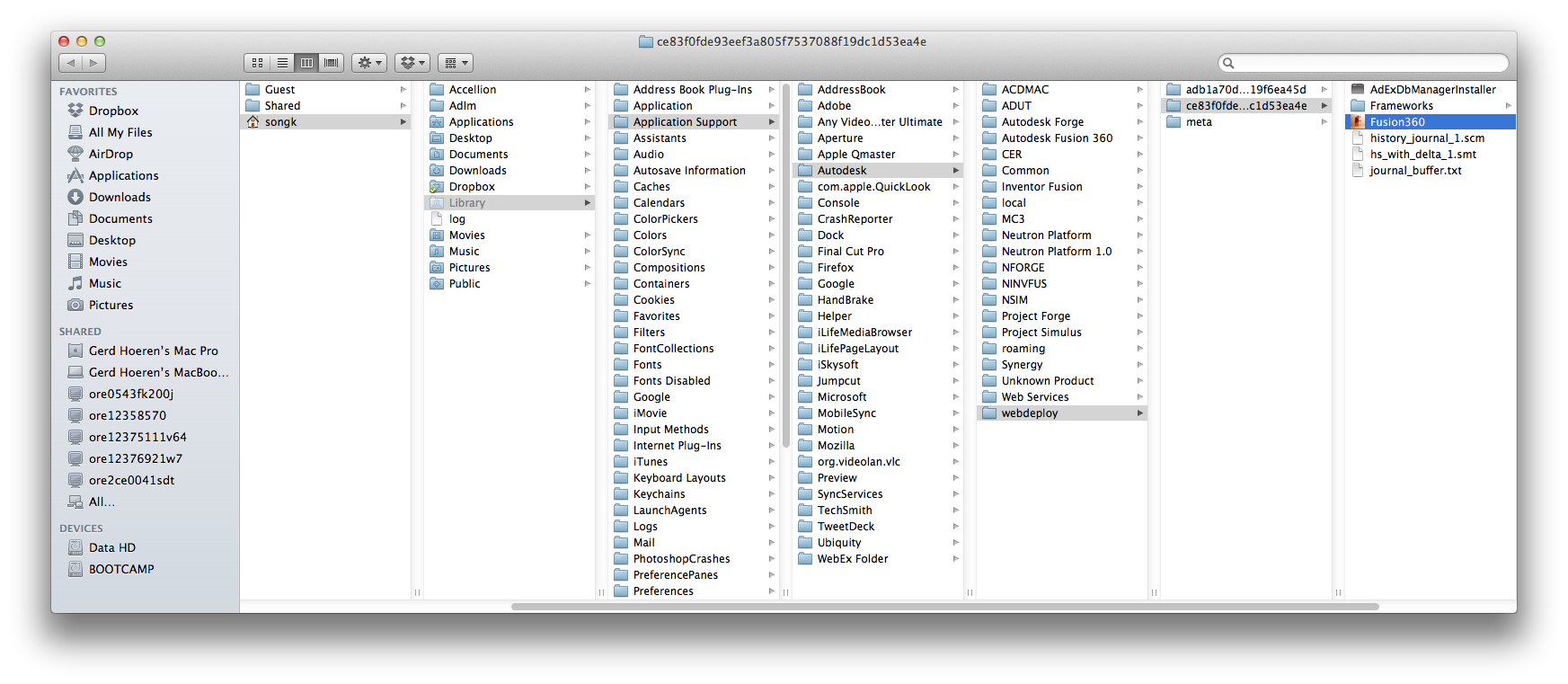Select the Accellion folder
Screen dimensions: 1568x684
point(509,90)
